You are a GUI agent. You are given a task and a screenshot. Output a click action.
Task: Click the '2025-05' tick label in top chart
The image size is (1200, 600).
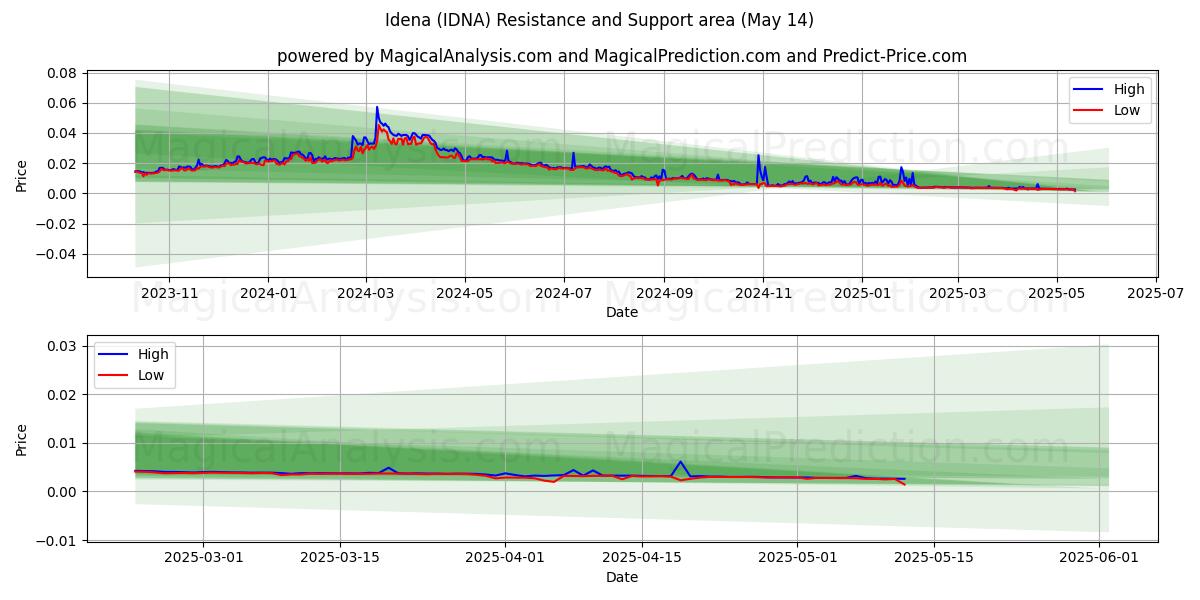coord(1057,293)
